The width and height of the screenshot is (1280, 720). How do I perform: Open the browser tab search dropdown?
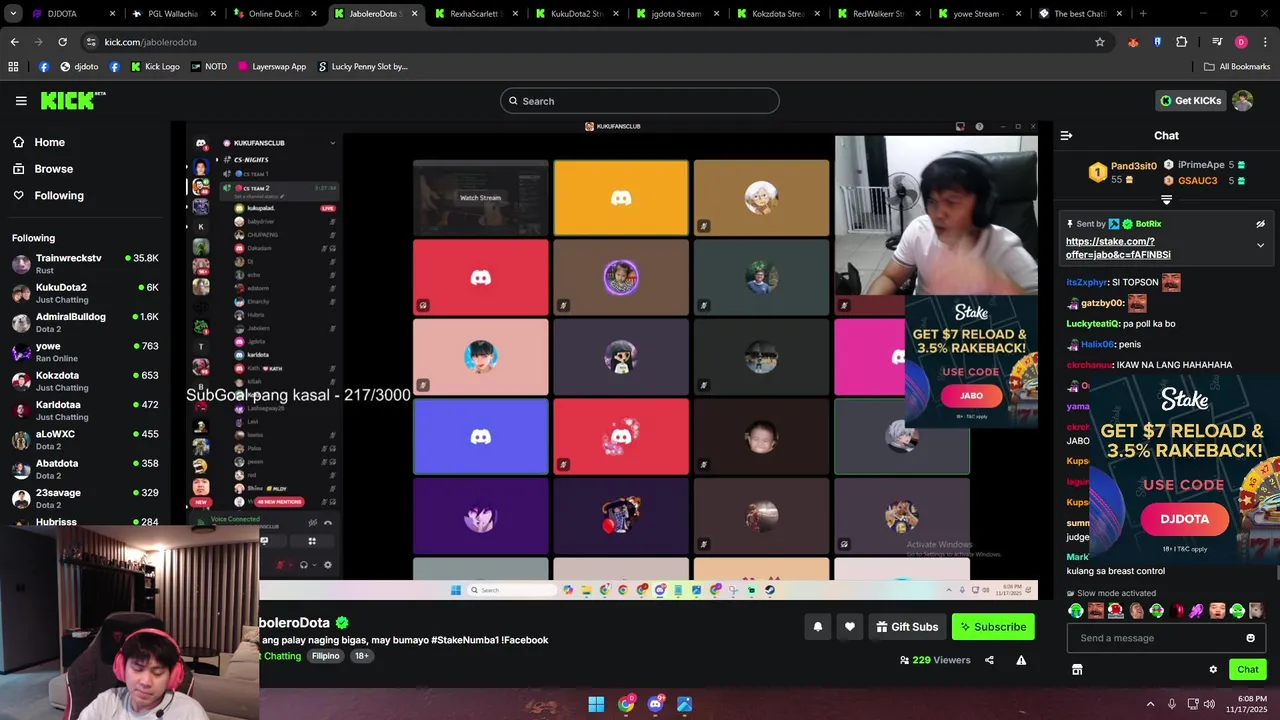tap(15, 14)
